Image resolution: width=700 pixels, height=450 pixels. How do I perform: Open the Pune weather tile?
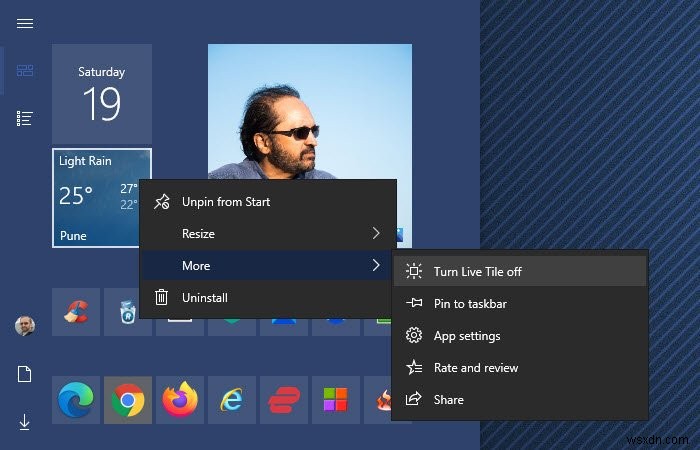click(102, 198)
